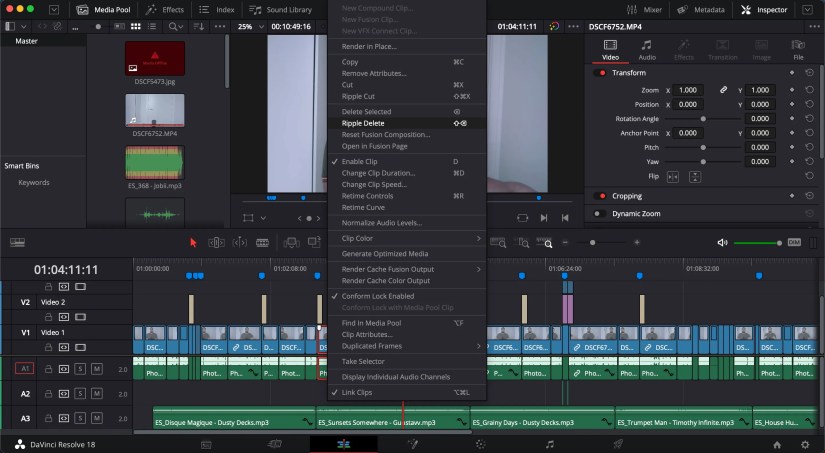Click the viewer loop playback icon
This screenshot has height=453, width=825.
tap(522, 218)
